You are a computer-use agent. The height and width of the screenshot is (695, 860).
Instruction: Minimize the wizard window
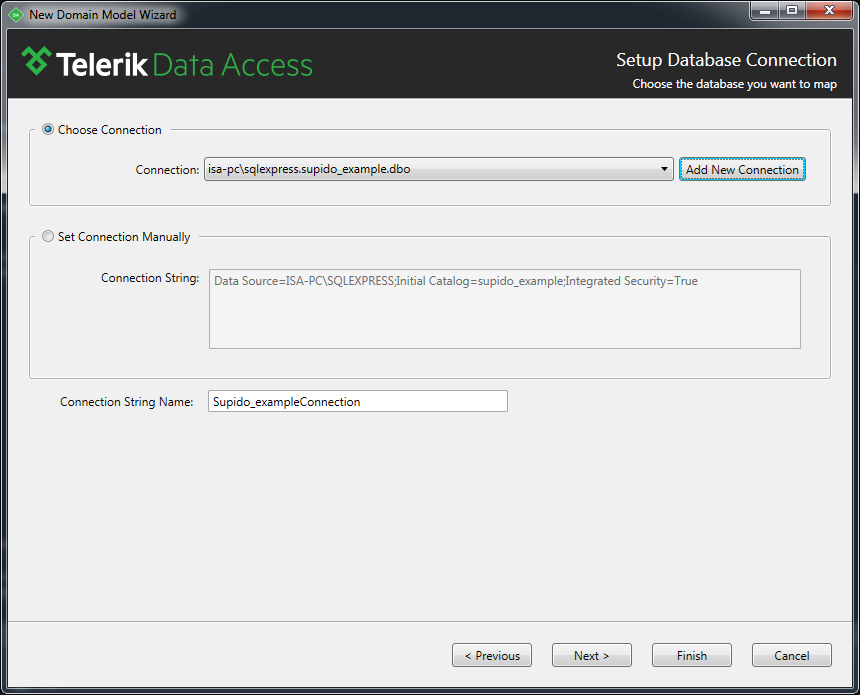click(765, 10)
